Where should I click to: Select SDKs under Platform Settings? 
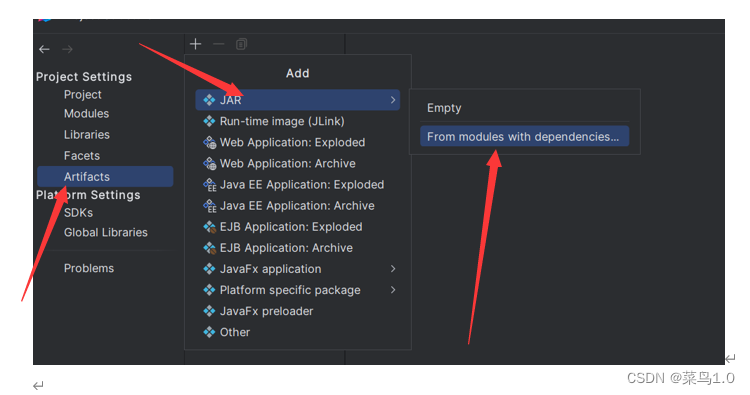78,213
